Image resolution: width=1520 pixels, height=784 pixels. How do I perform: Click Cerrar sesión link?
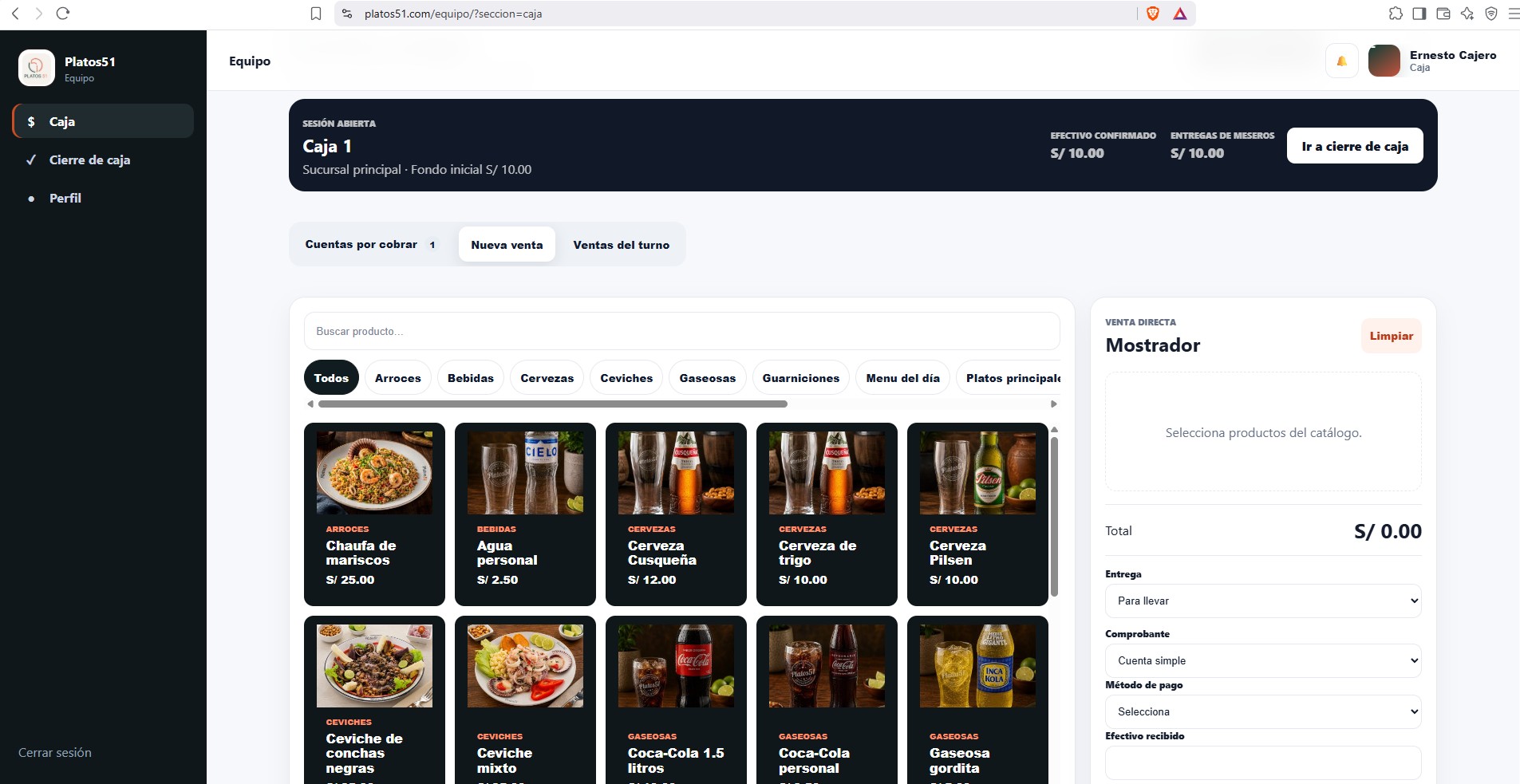[x=55, y=752]
